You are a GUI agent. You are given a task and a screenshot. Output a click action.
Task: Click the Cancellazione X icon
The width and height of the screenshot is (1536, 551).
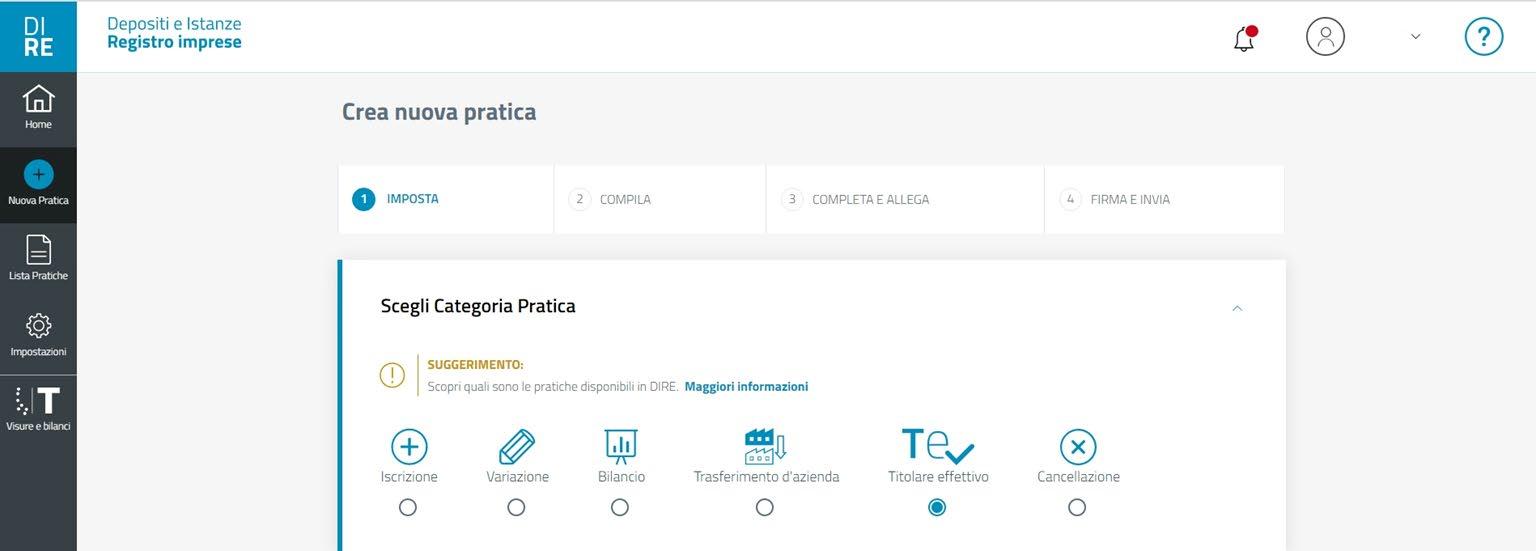tap(1078, 447)
